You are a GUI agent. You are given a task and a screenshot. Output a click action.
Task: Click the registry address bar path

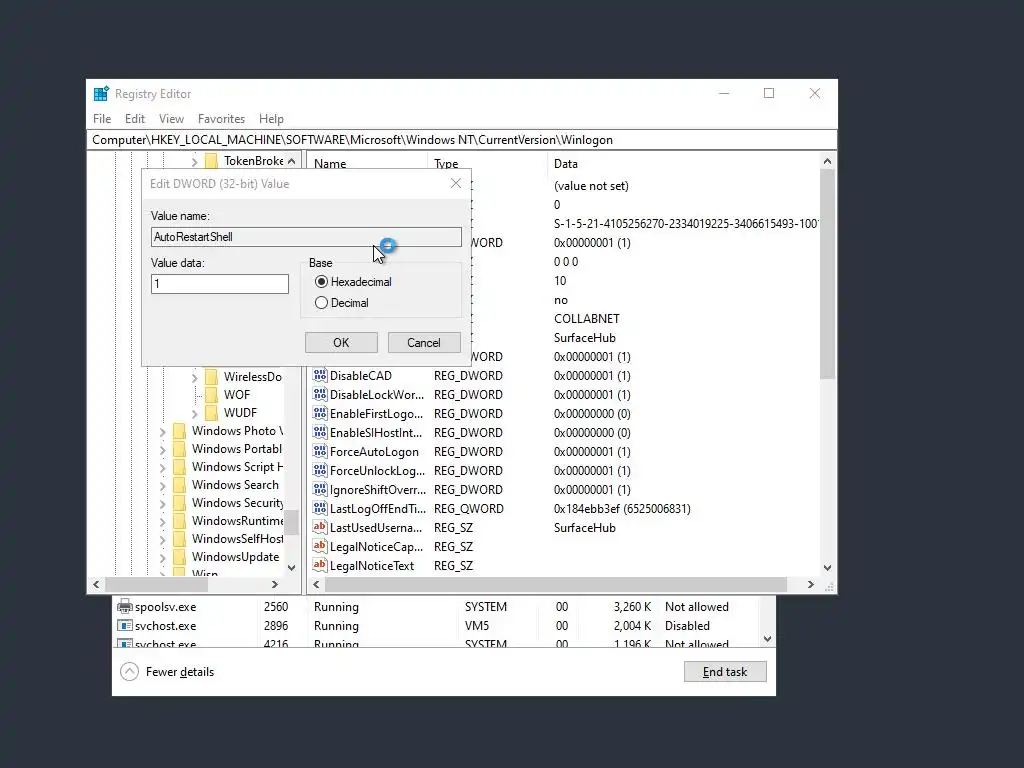point(462,140)
